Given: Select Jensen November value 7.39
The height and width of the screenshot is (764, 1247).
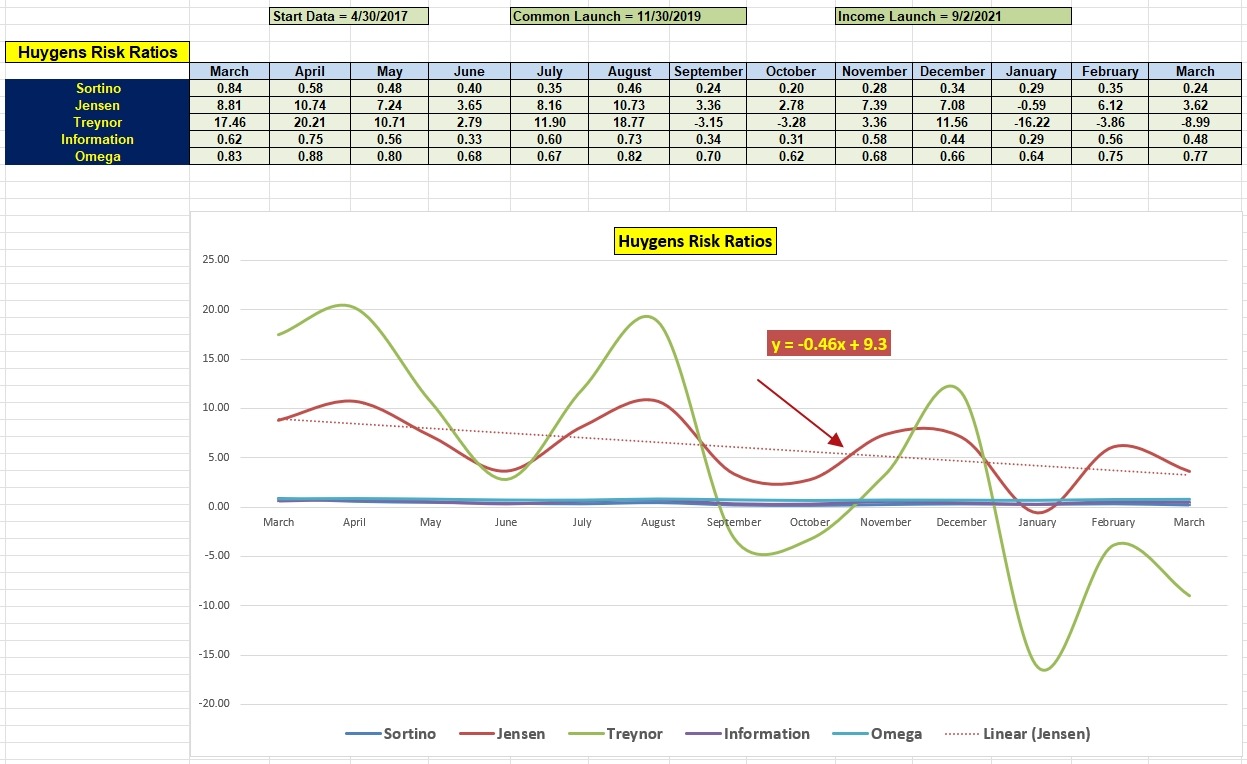Looking at the screenshot, I should pos(874,105).
